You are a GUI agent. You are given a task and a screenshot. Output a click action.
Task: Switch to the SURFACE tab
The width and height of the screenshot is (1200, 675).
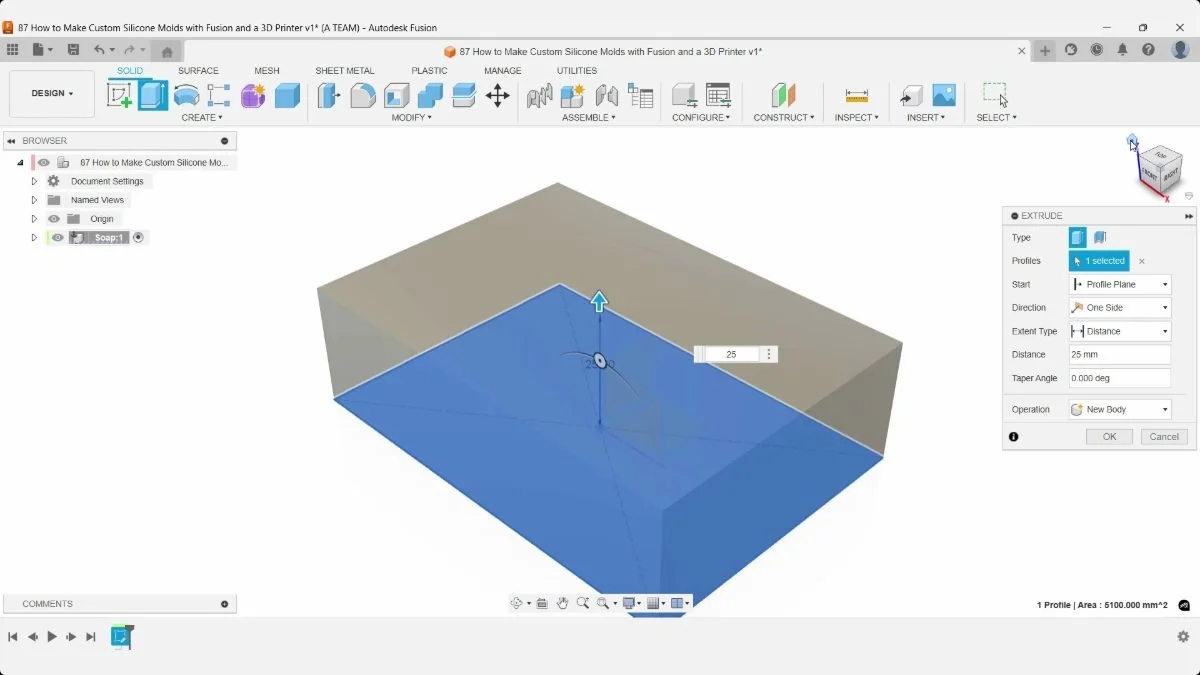198,71
